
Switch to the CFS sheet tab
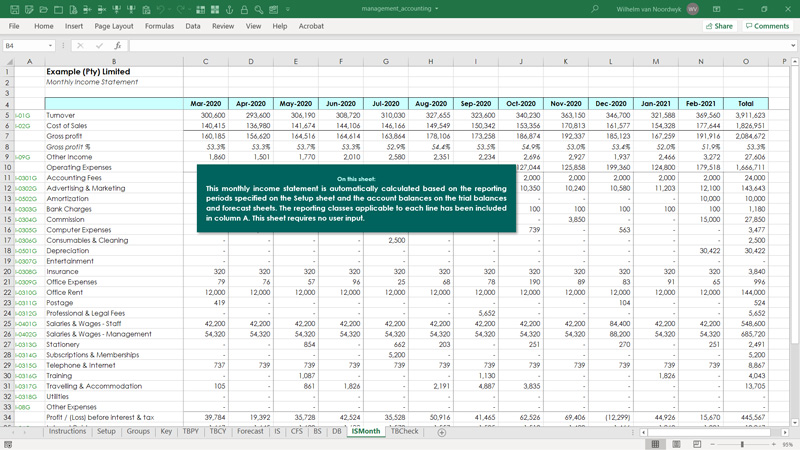[296, 431]
